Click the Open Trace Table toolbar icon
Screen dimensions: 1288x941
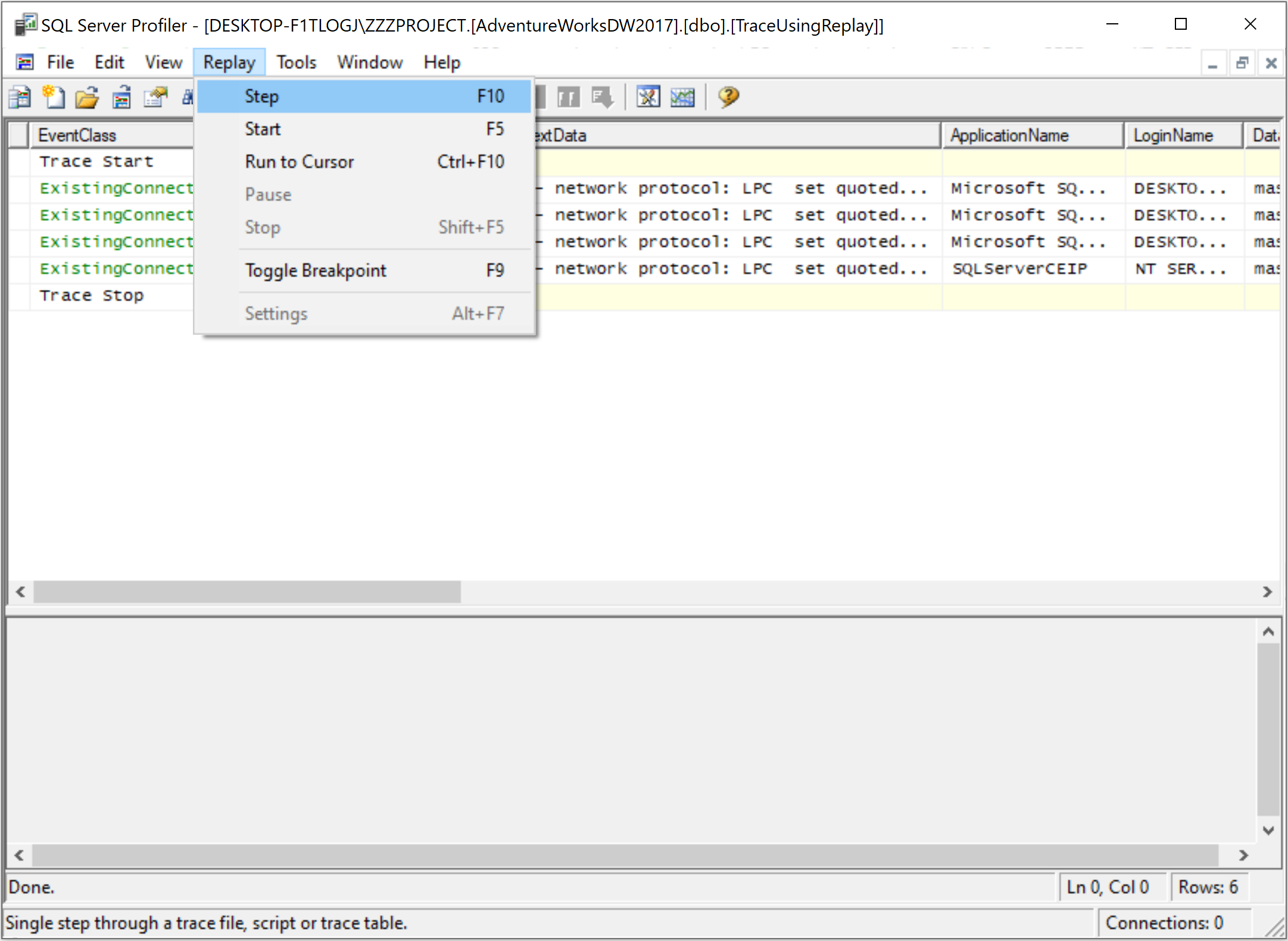tap(121, 96)
